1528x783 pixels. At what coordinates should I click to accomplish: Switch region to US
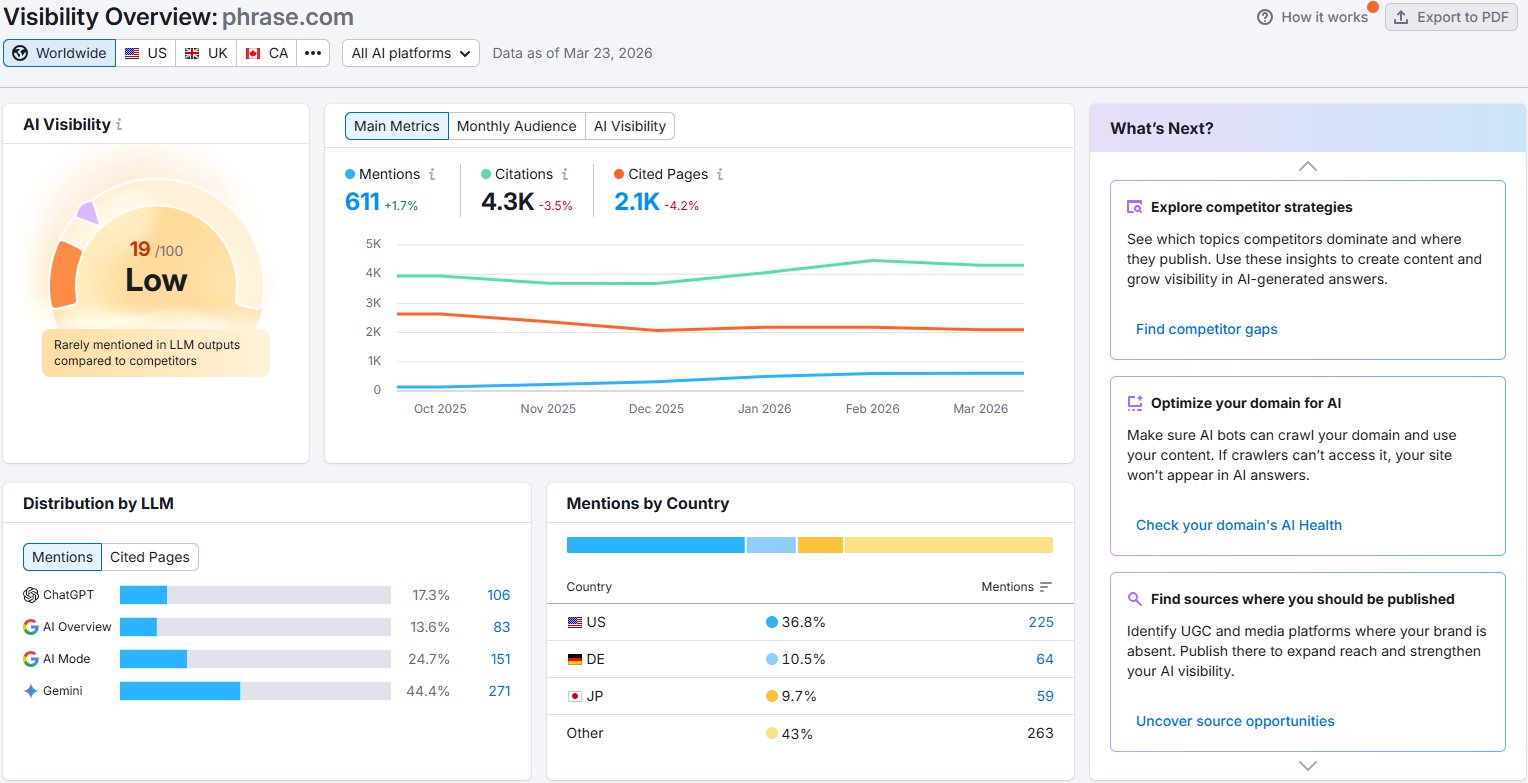coord(146,53)
